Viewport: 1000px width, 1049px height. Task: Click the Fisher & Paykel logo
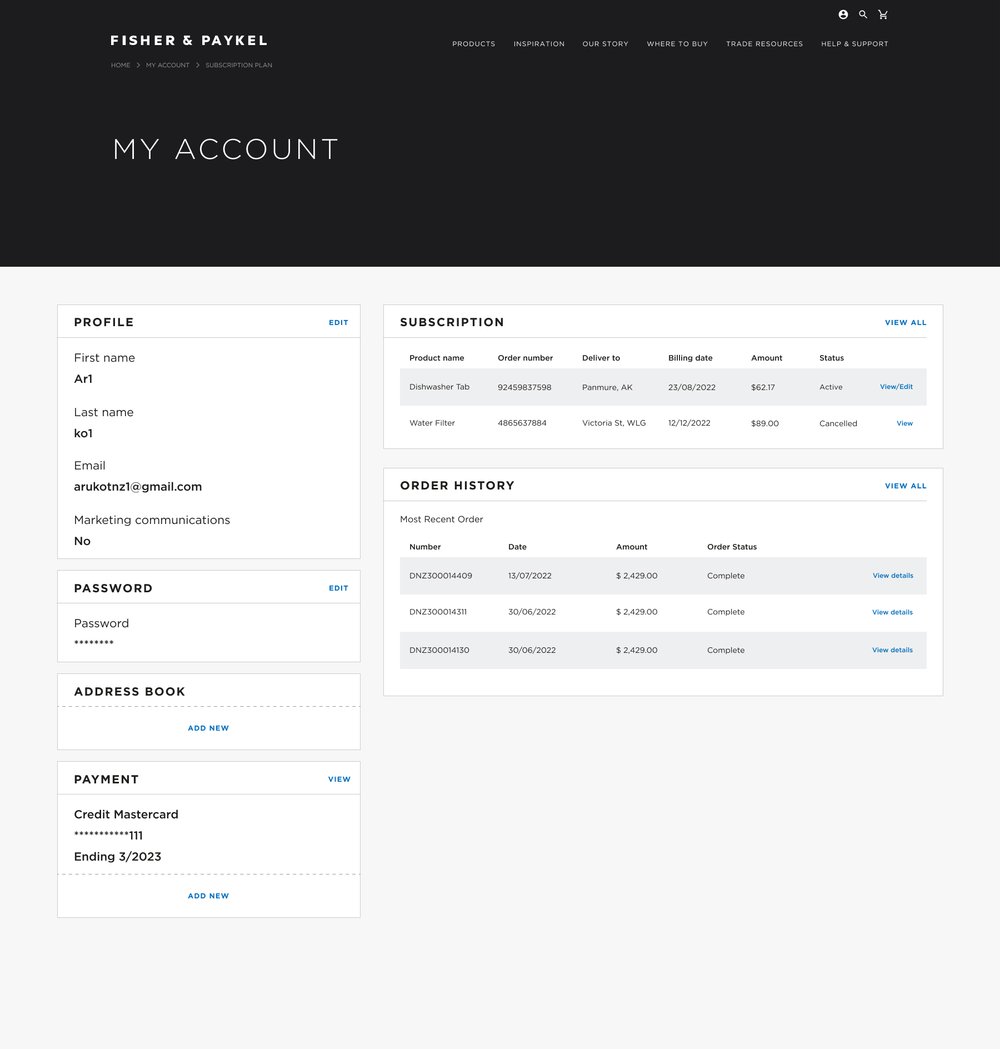189,41
